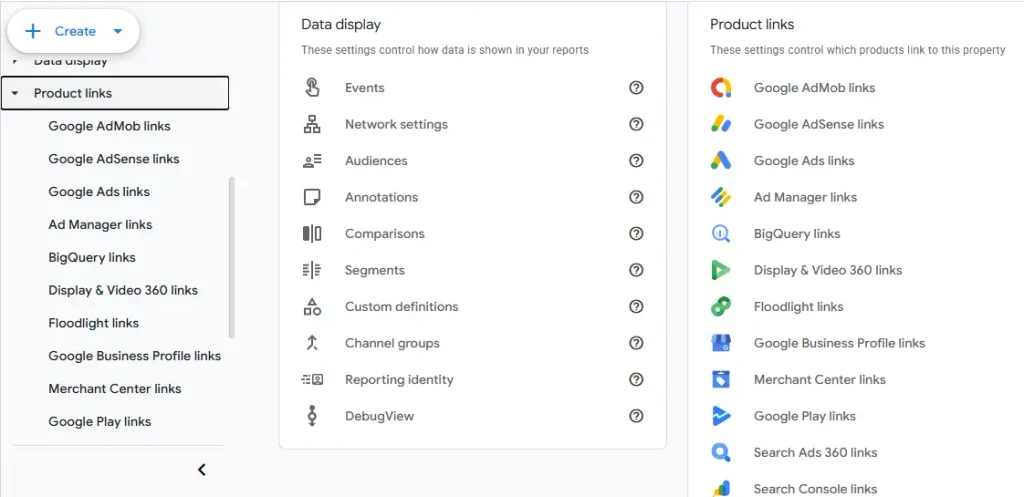The height and width of the screenshot is (497, 1024).
Task: Select Google Ads links in sidebar
Action: tap(99, 191)
